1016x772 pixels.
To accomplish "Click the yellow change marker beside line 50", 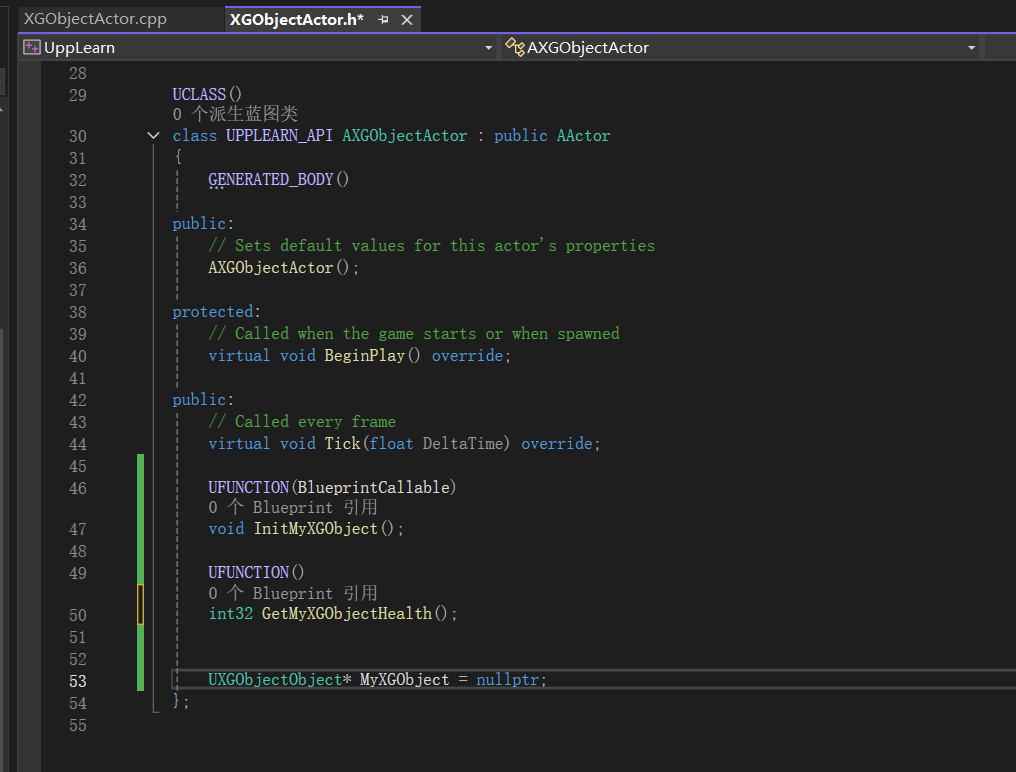I will click(140, 604).
